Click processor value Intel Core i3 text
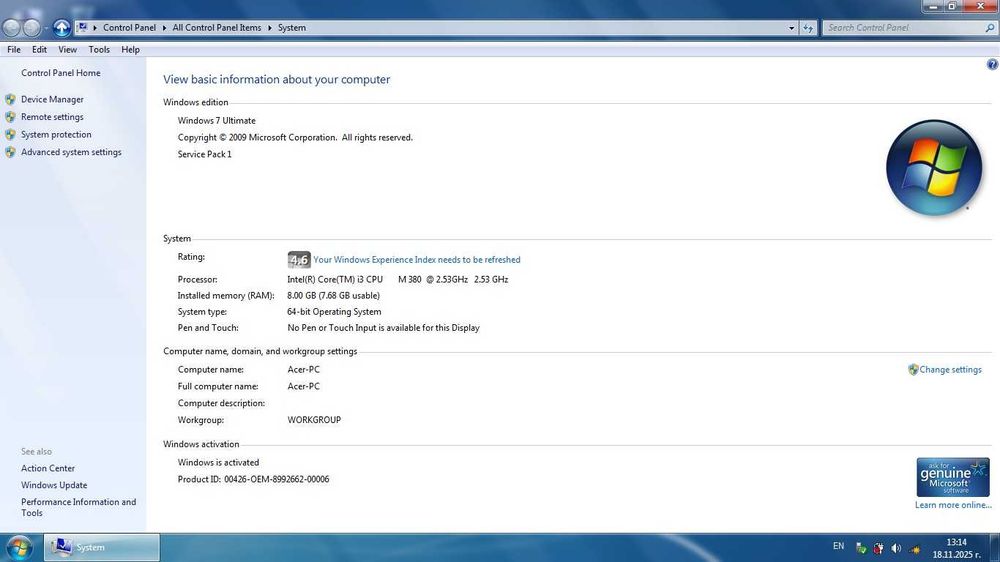1000x562 pixels. pos(397,279)
